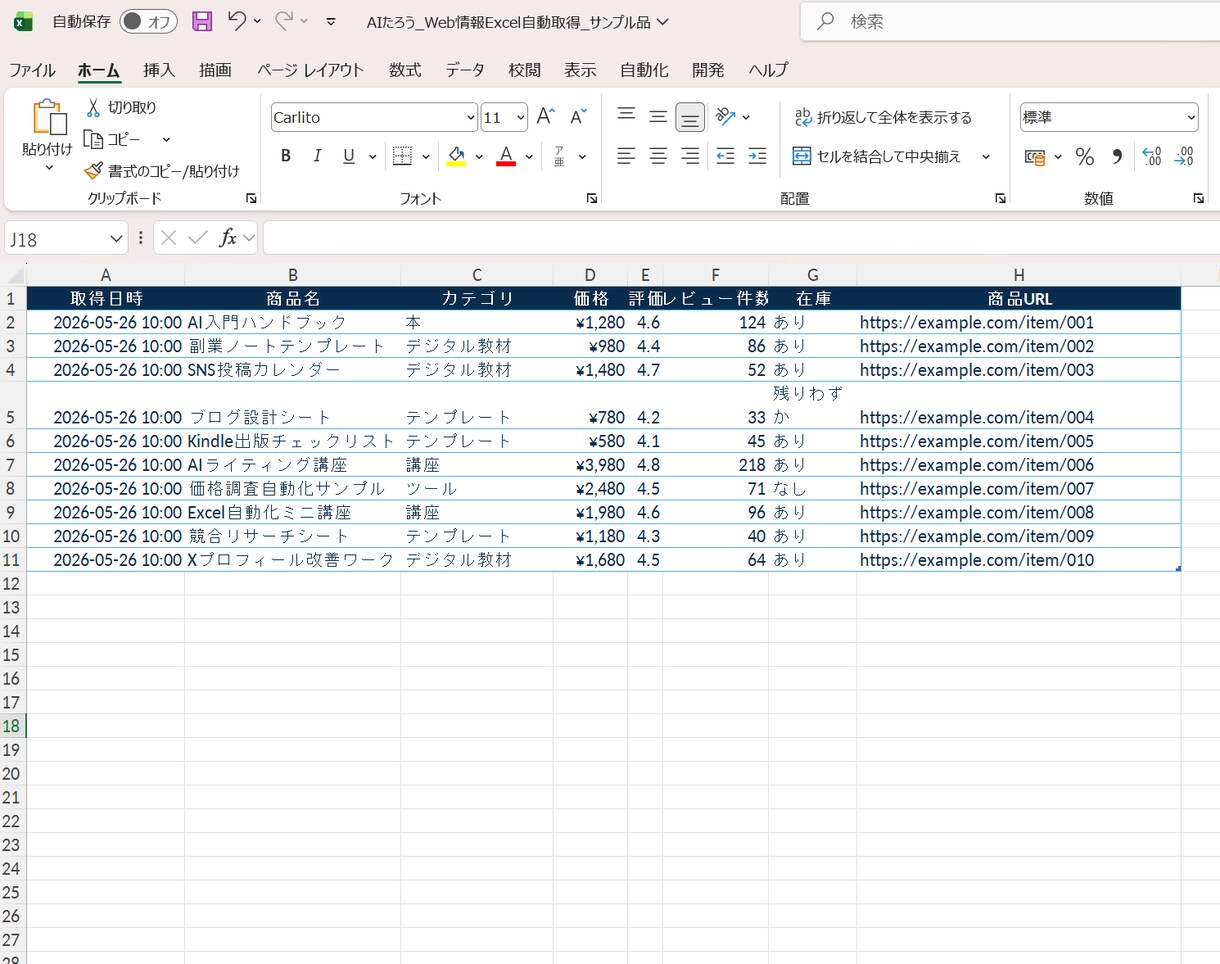
Task: Click the Save floppy disk icon
Action: [202, 21]
